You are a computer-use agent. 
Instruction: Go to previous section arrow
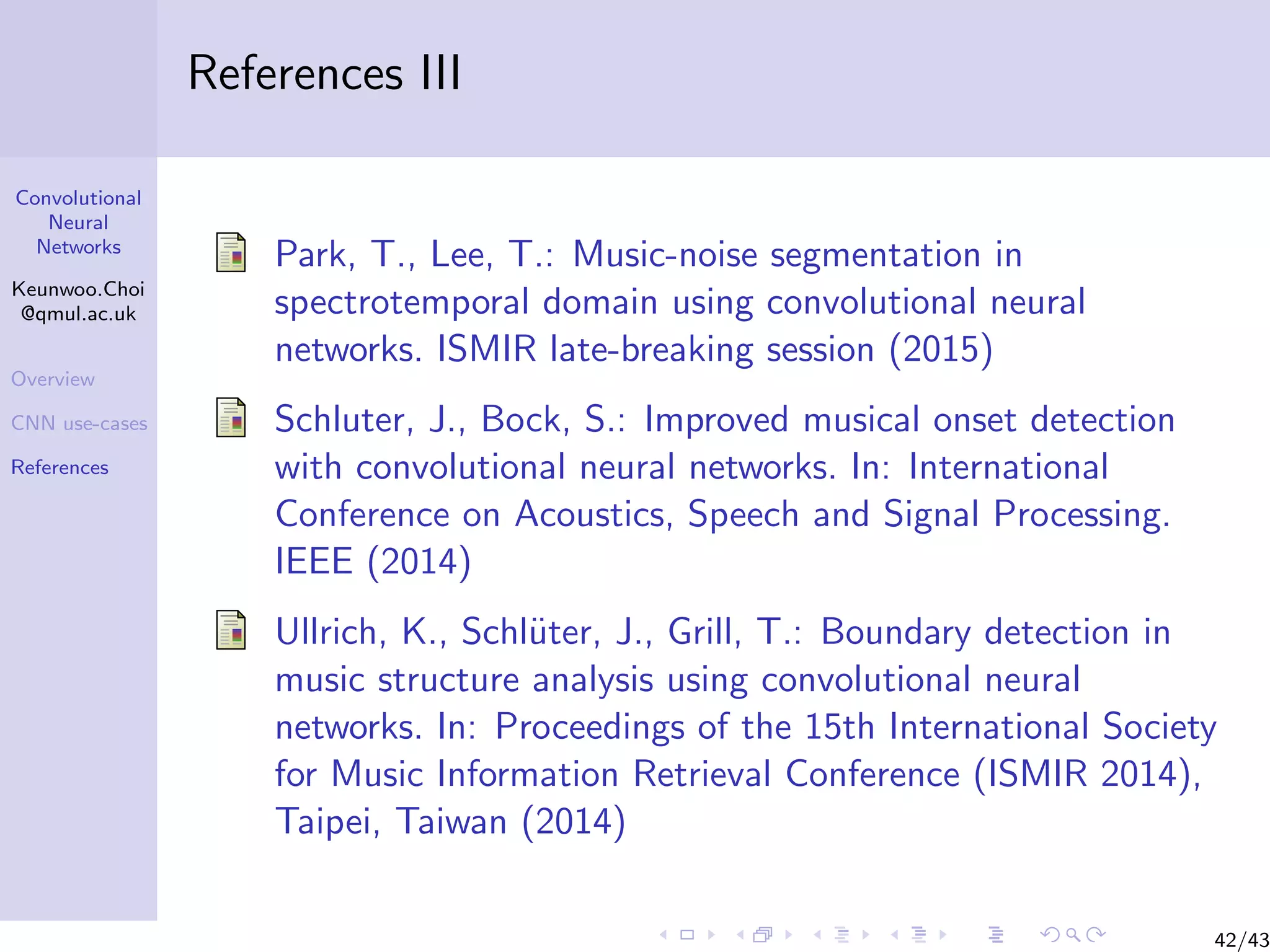(894, 935)
